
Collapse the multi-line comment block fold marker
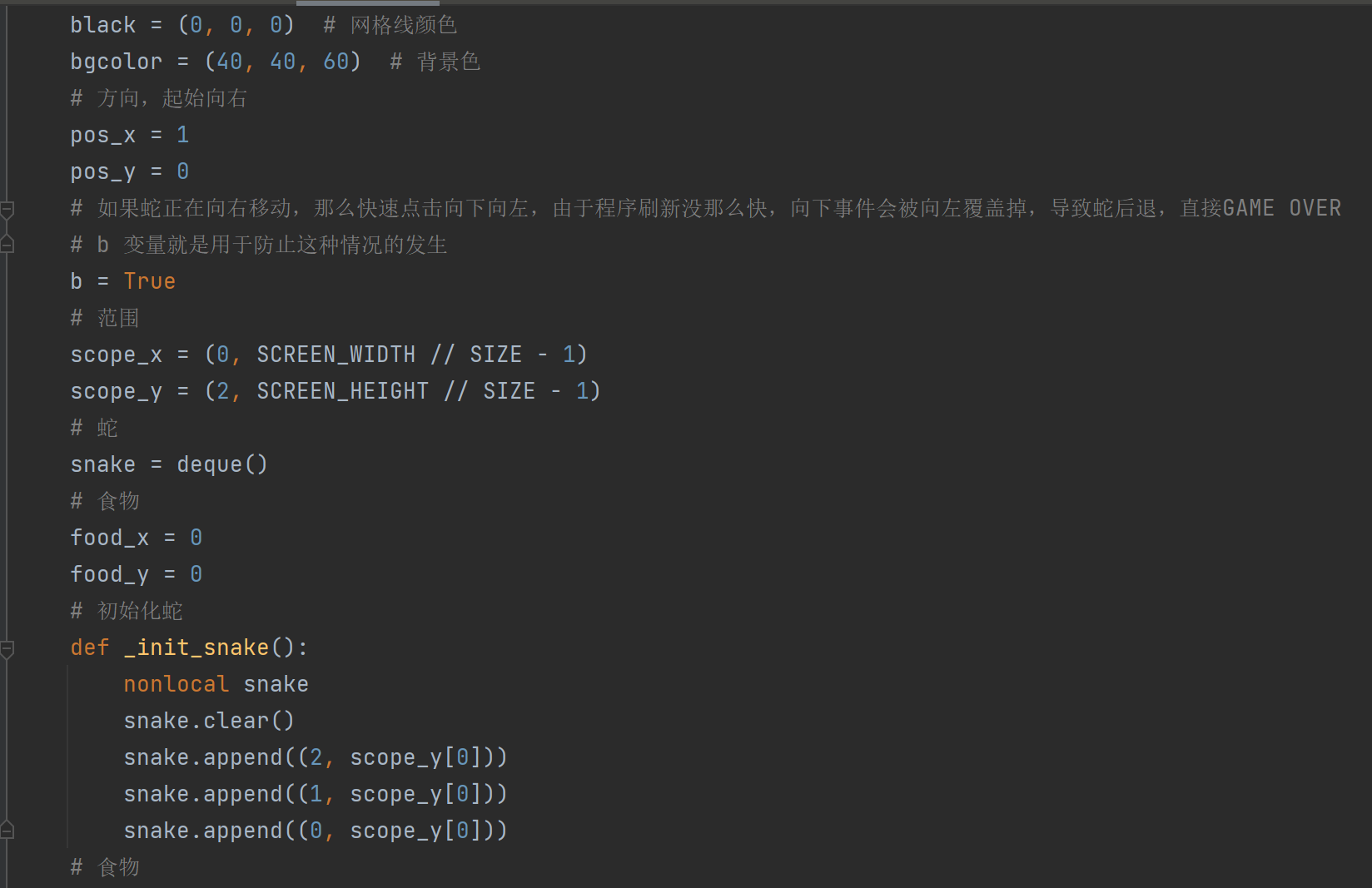click(x=7, y=208)
